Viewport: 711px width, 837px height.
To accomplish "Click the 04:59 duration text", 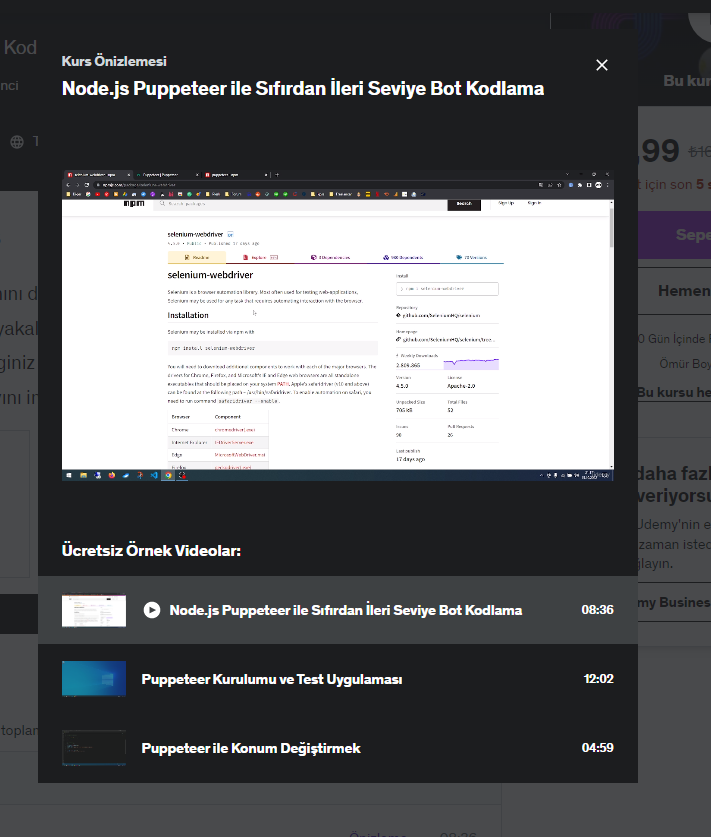I will [597, 747].
